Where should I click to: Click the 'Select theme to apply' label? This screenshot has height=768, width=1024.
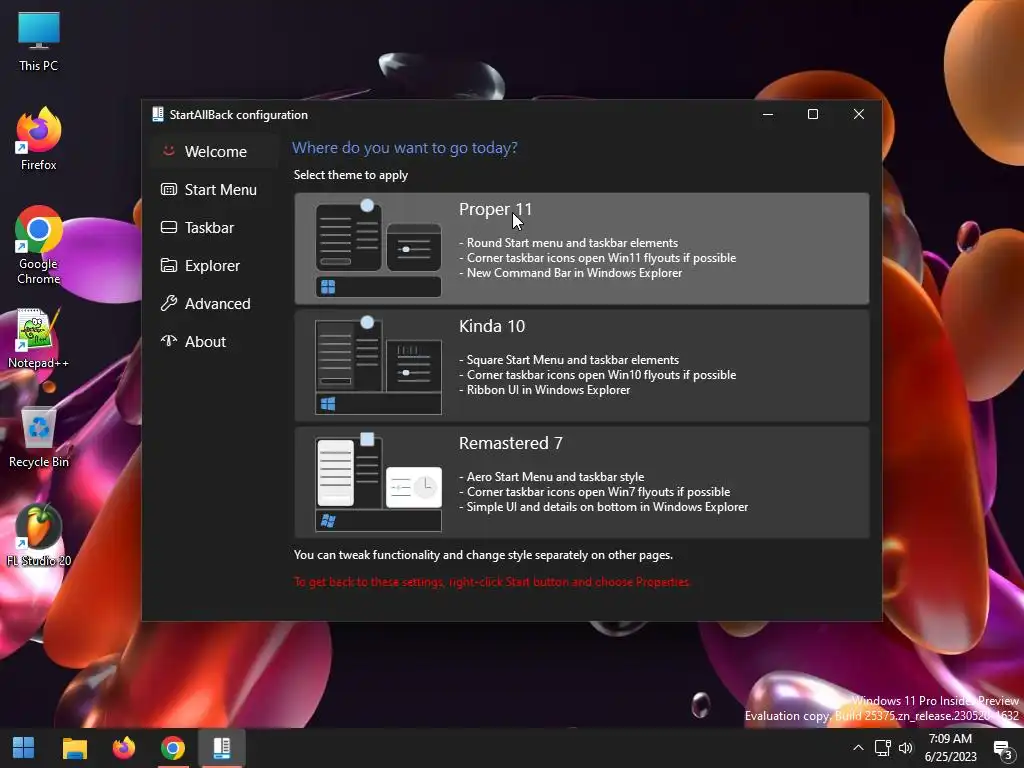click(x=351, y=175)
